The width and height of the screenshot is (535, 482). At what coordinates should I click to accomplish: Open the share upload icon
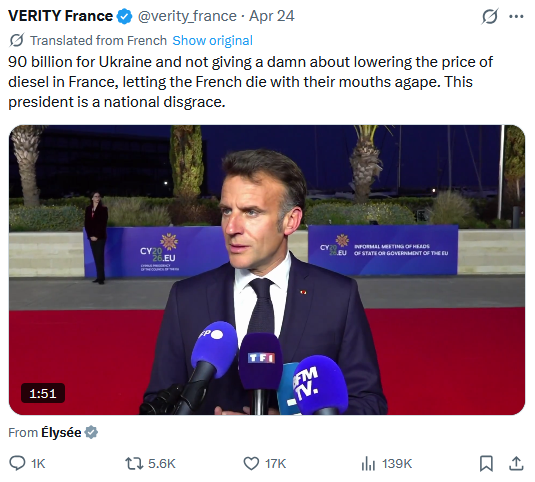(x=517, y=464)
